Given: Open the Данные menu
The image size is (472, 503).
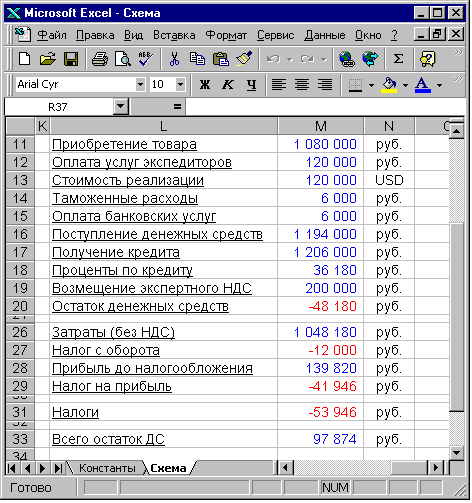Looking at the screenshot, I should click(325, 35).
